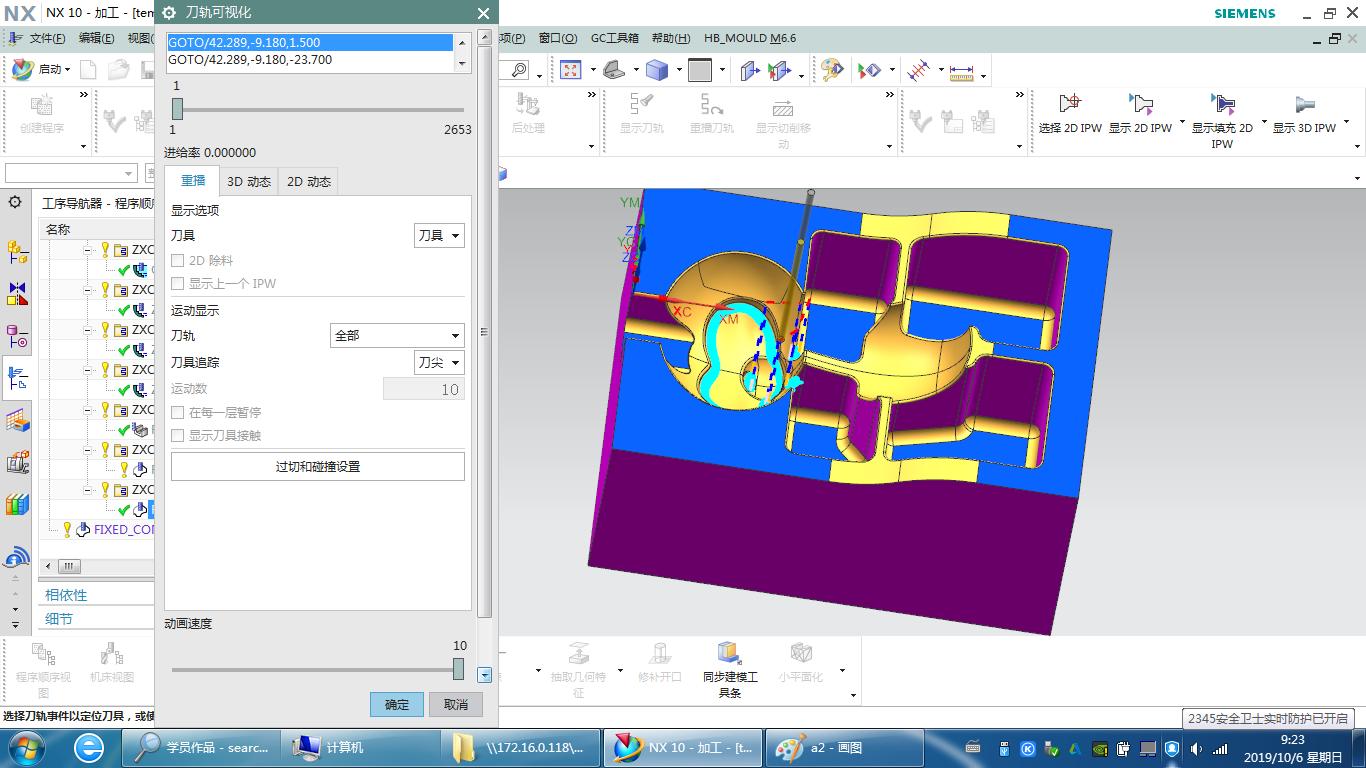The height and width of the screenshot is (768, 1366).
Task: Toggle 在每一层暂停 checkbox
Action: pos(178,412)
